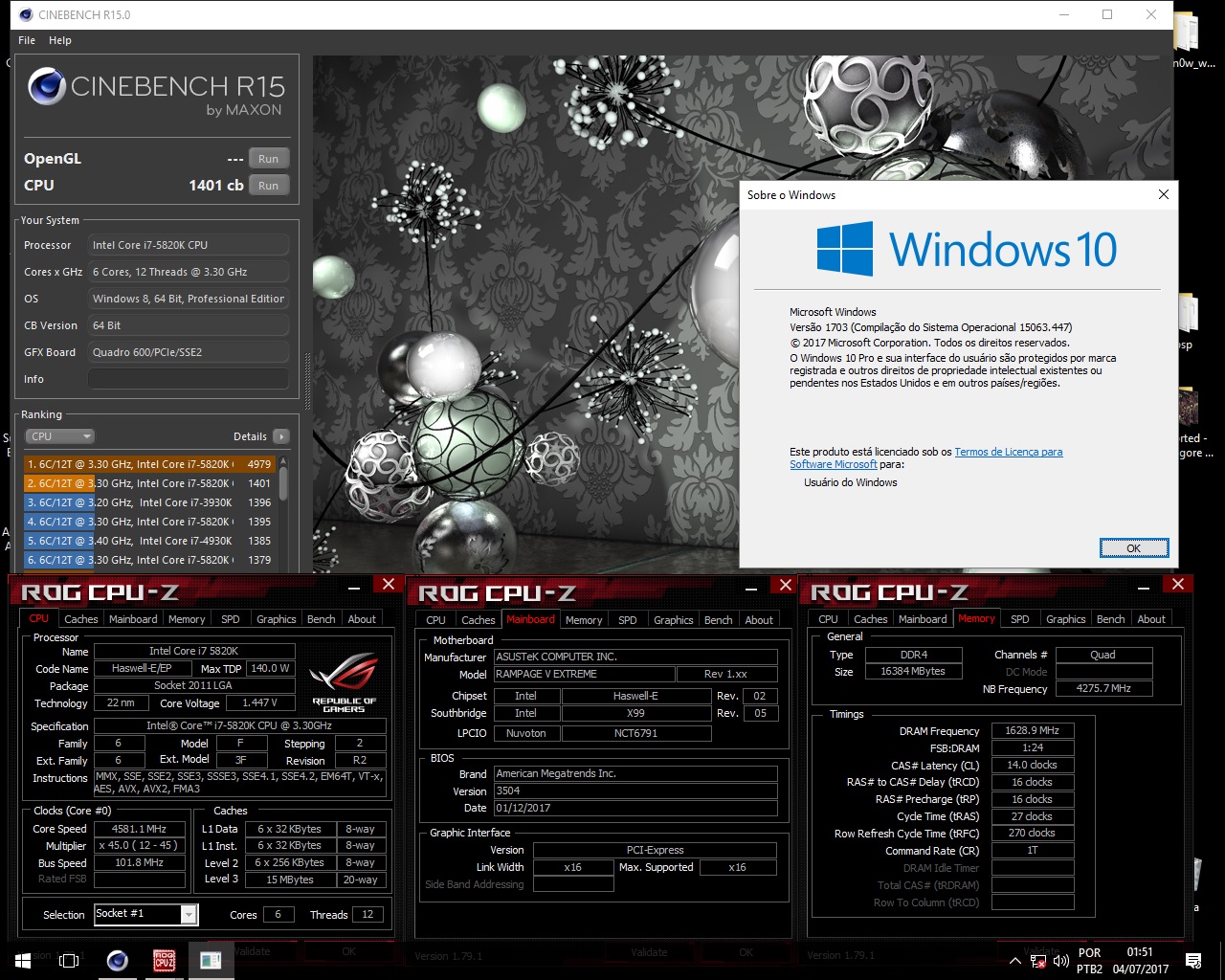Minimize the left ROG CPU-Z window

(x=354, y=587)
